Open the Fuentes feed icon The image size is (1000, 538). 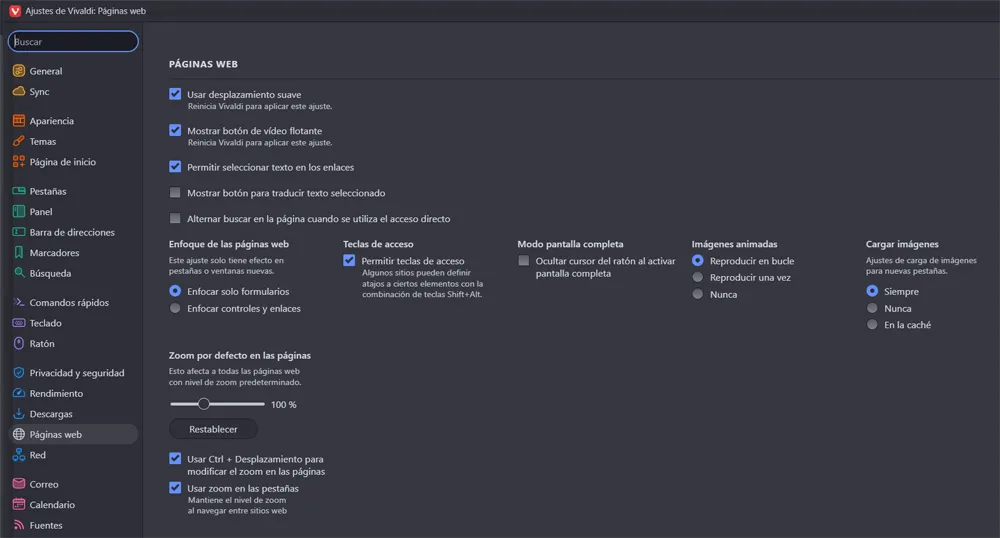(19, 525)
